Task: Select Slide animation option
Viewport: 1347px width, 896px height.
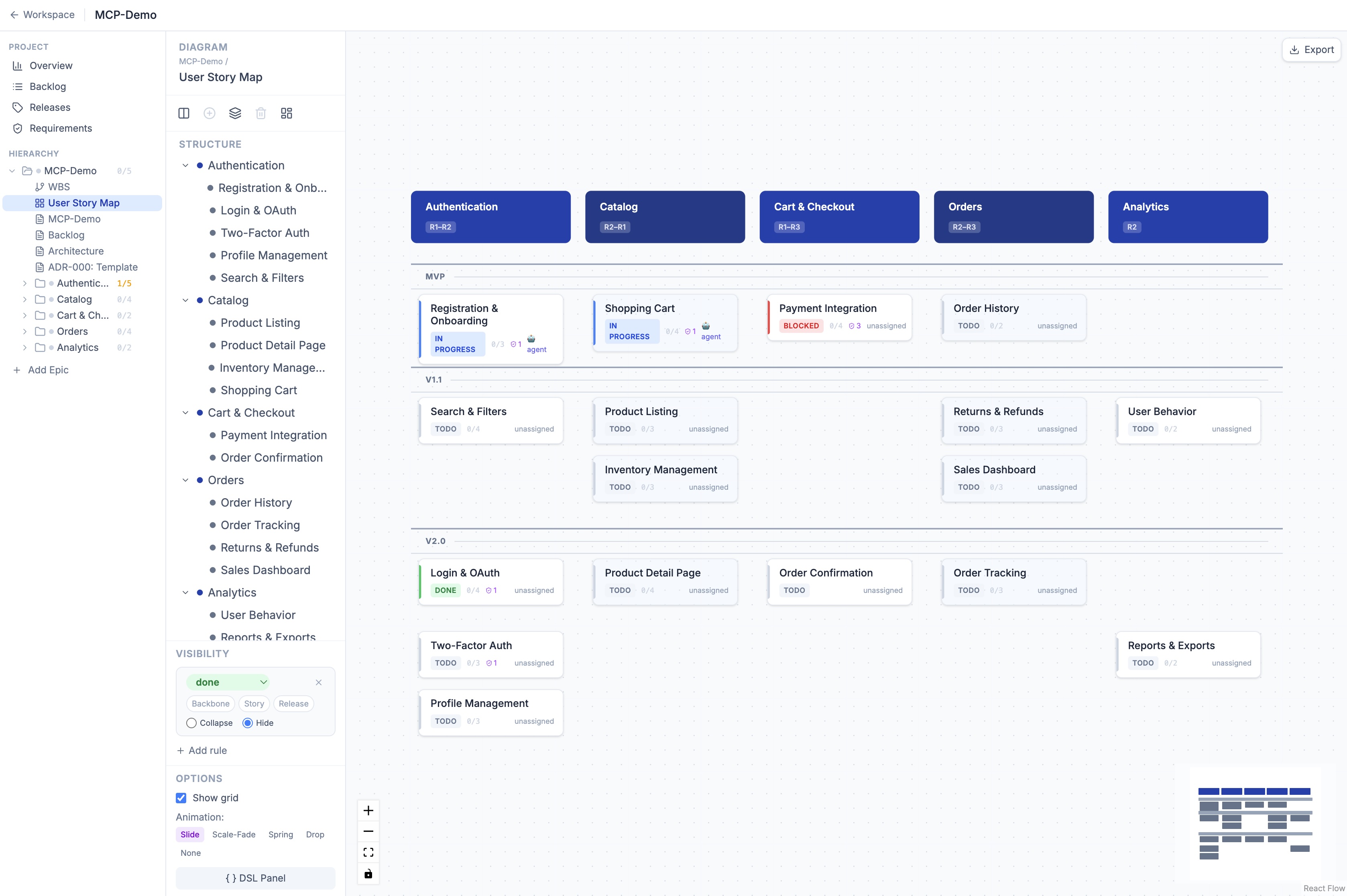Action: [x=190, y=834]
